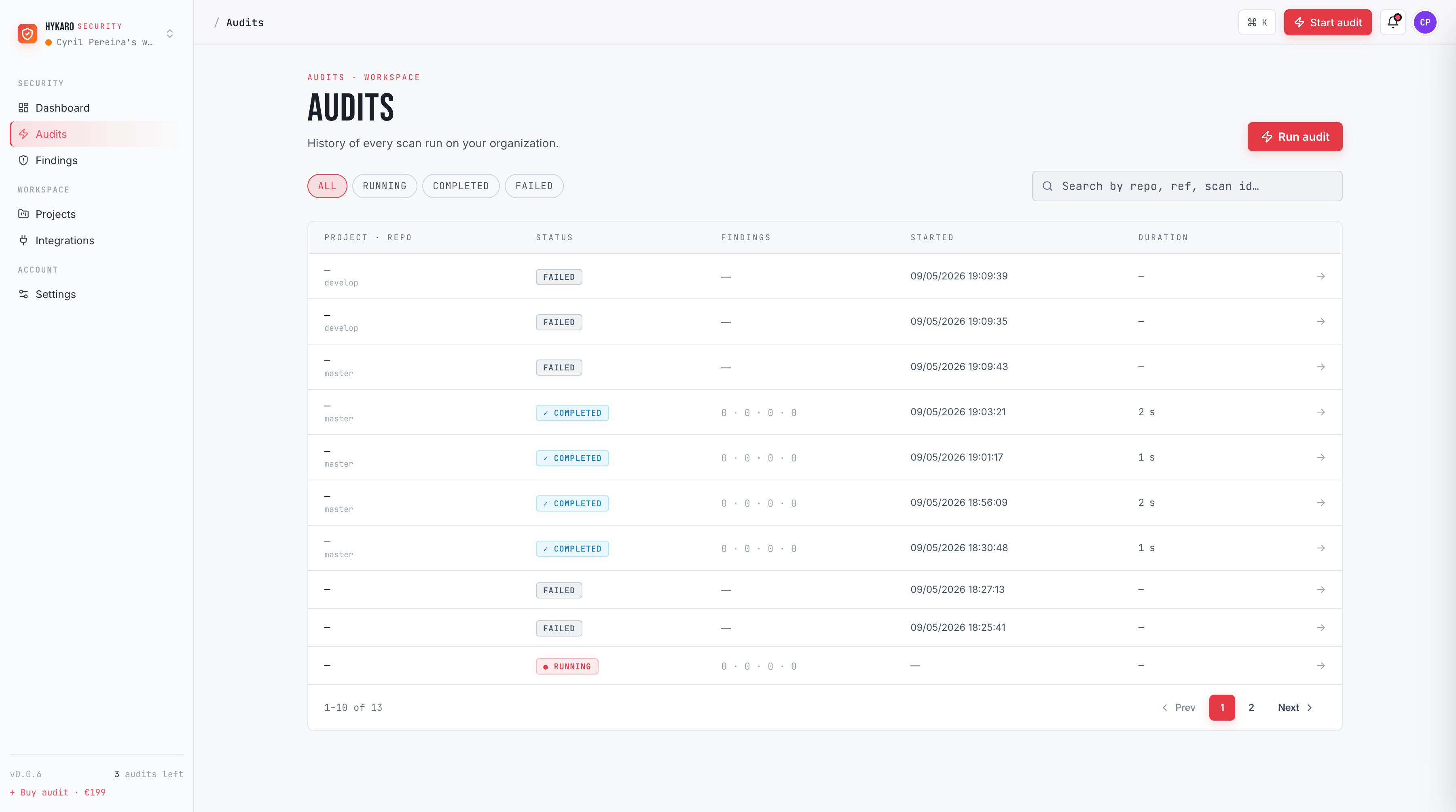
Task: Filter audits by COMPLETED
Action: coord(461,186)
